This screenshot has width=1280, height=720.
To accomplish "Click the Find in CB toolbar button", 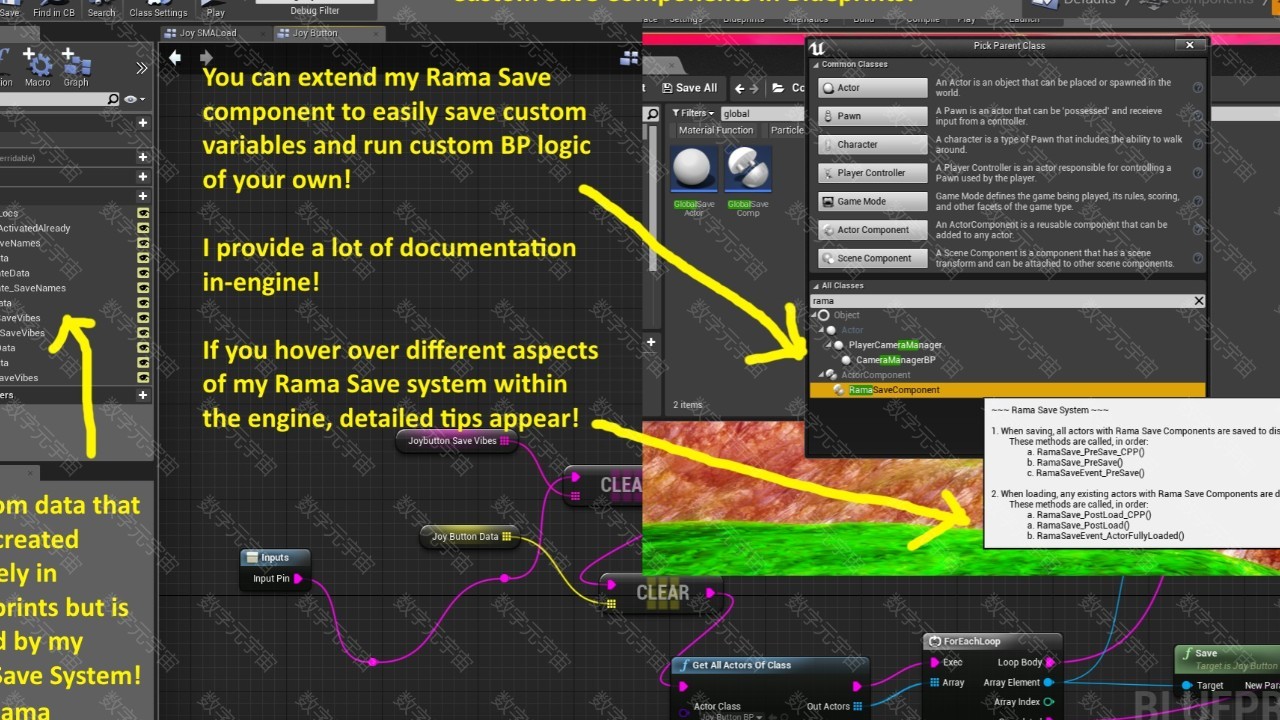I will [54, 9].
